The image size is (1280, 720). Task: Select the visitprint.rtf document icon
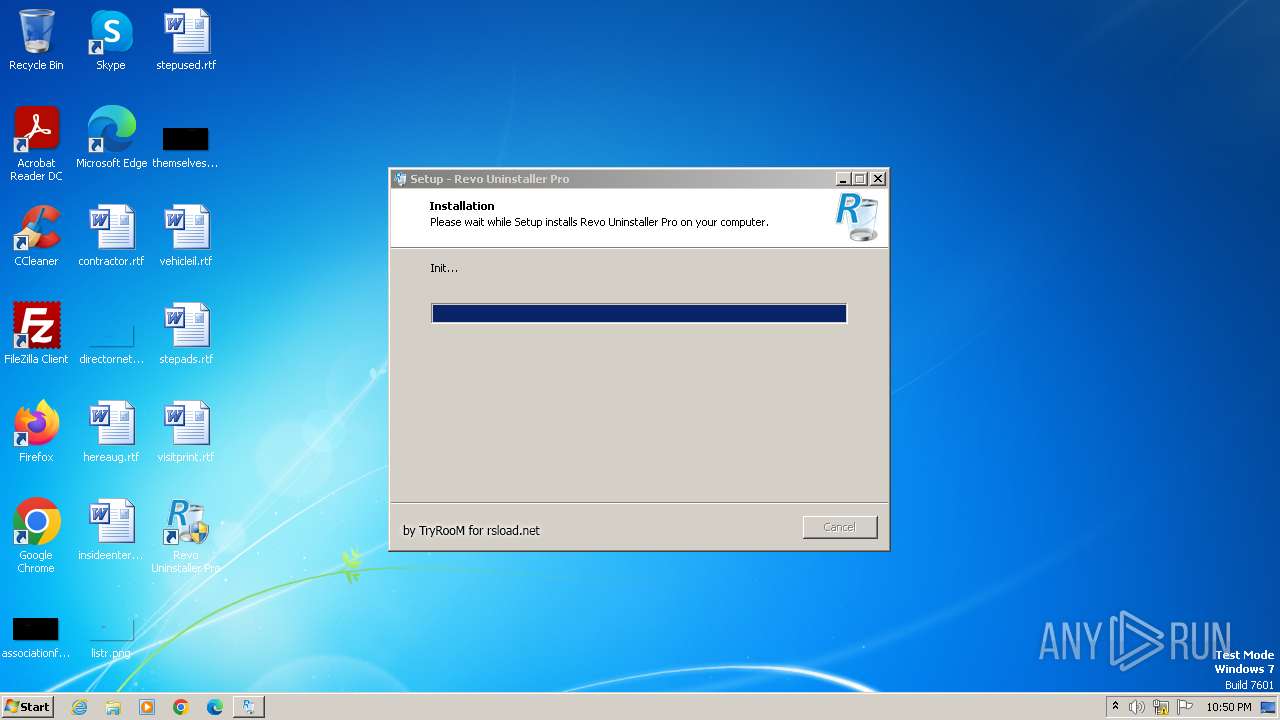[186, 432]
